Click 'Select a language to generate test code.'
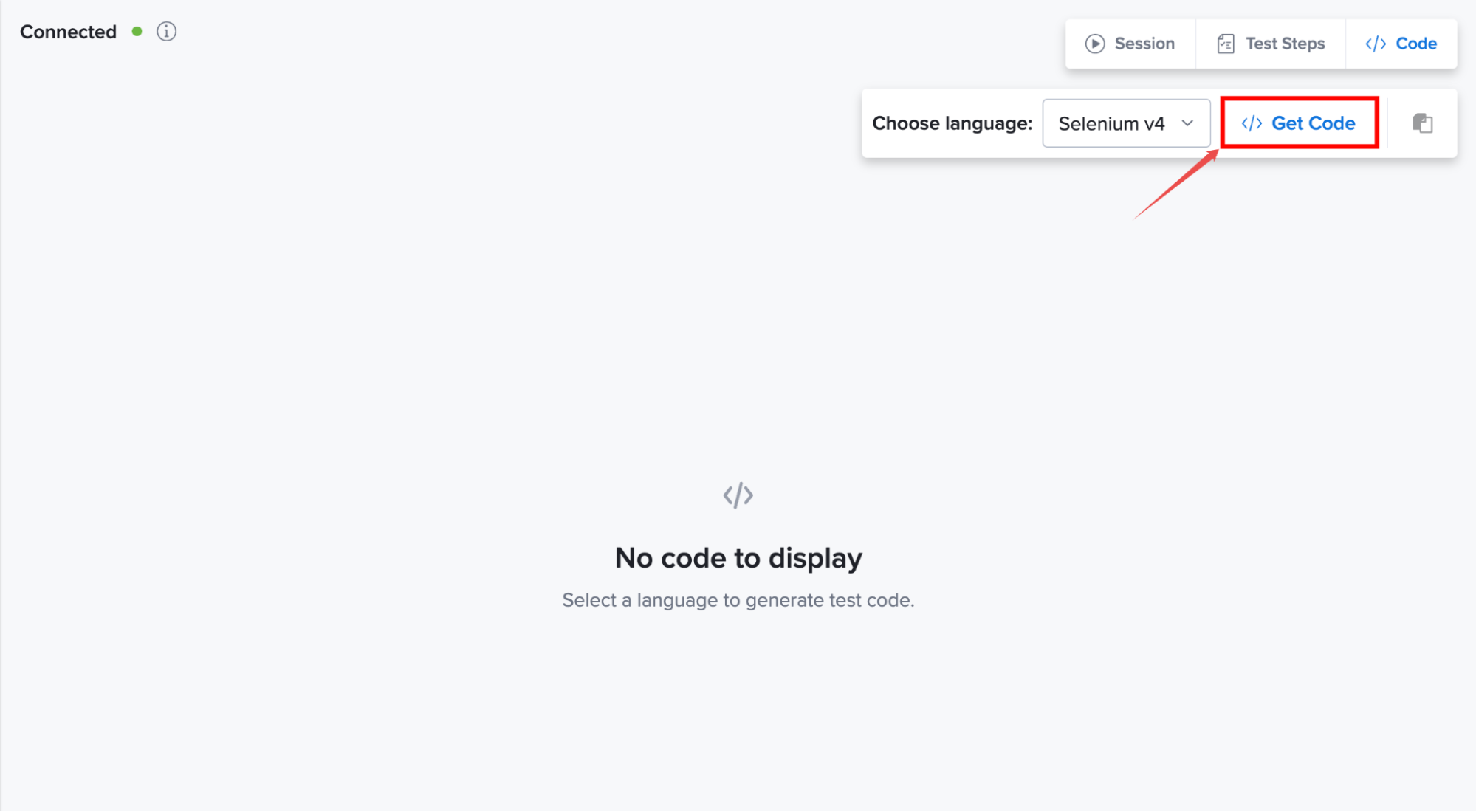This screenshot has width=1476, height=812. click(738, 600)
